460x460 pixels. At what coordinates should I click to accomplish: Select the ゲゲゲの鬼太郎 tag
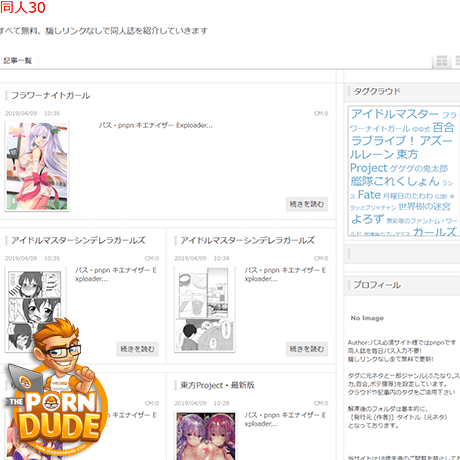tap(419, 169)
